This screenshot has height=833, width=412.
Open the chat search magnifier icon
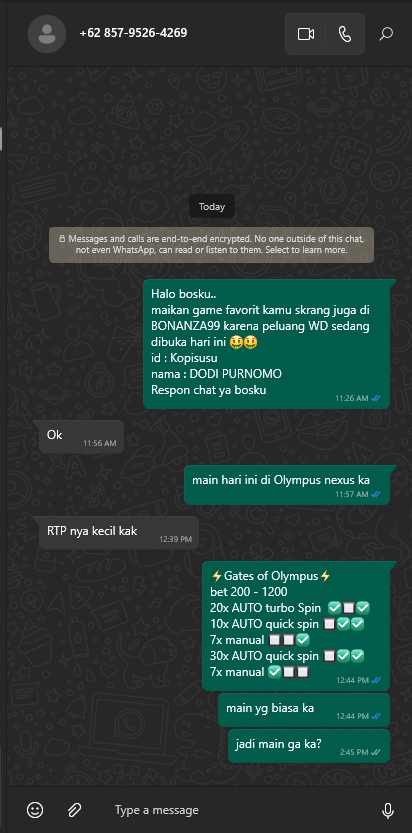(x=386, y=34)
